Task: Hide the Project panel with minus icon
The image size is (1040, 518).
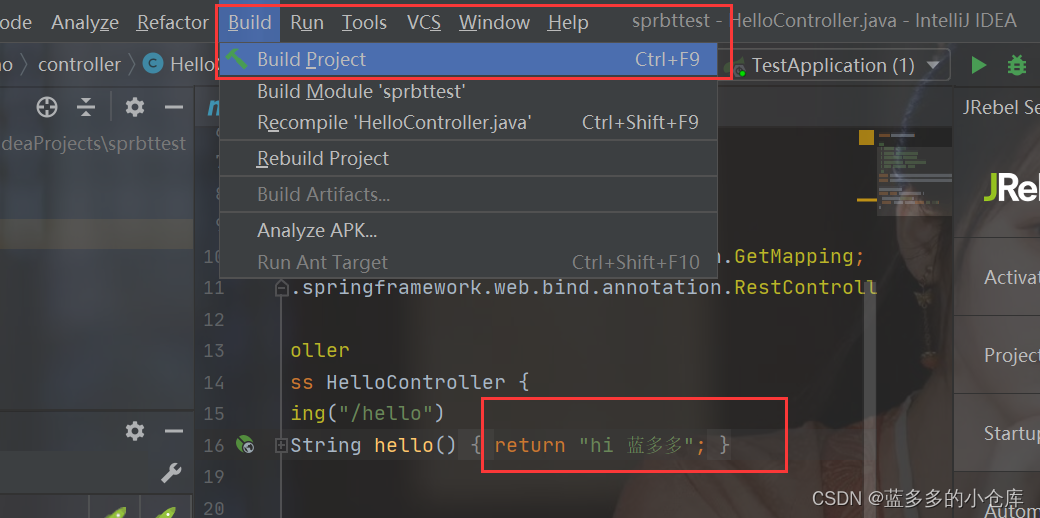Action: pyautogui.click(x=174, y=107)
